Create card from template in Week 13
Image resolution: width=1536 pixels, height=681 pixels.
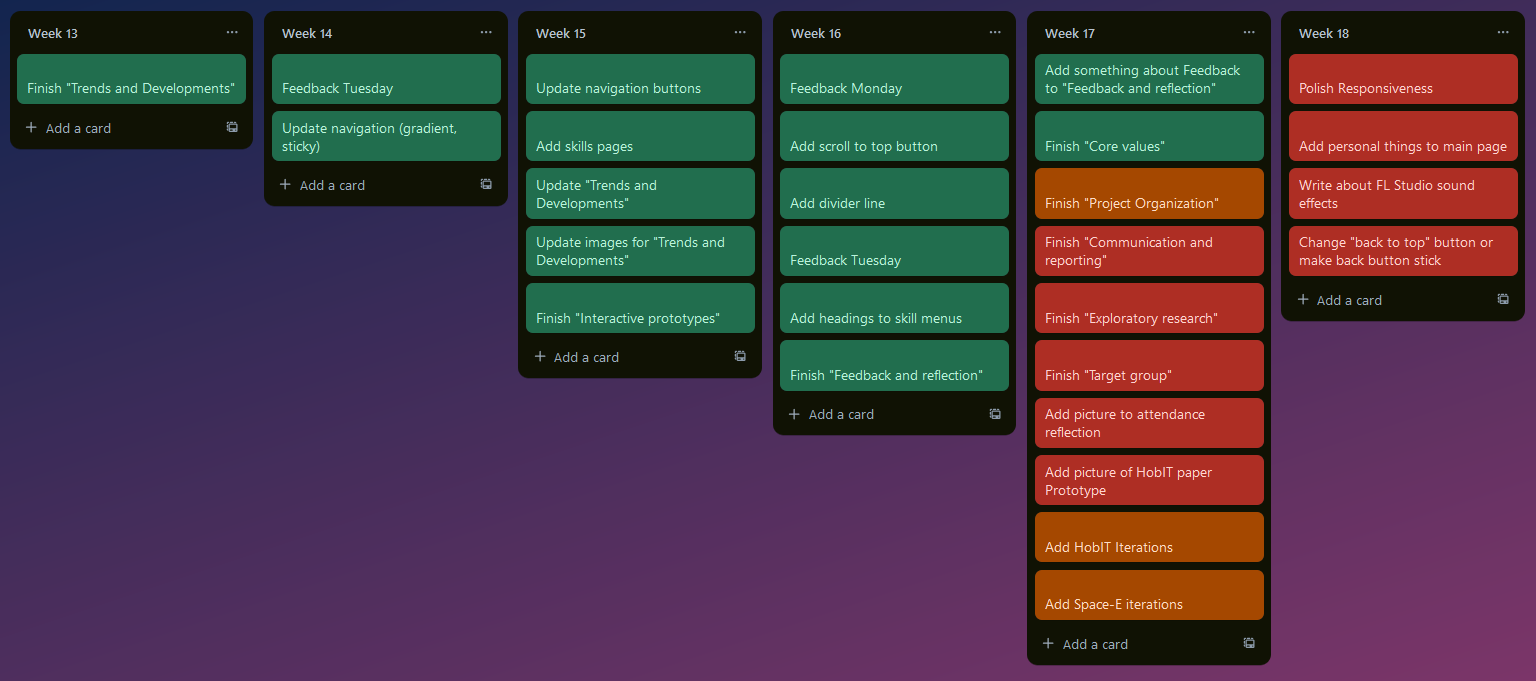click(x=231, y=127)
